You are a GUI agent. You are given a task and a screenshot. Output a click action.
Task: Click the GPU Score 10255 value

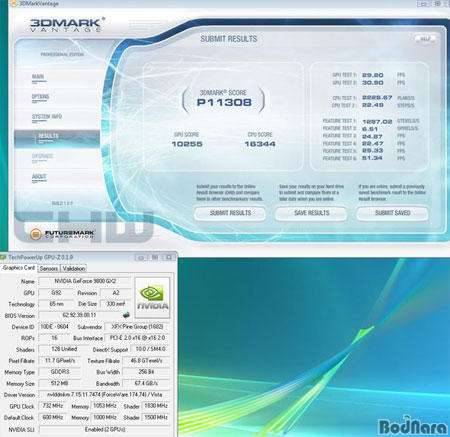pyautogui.click(x=187, y=144)
